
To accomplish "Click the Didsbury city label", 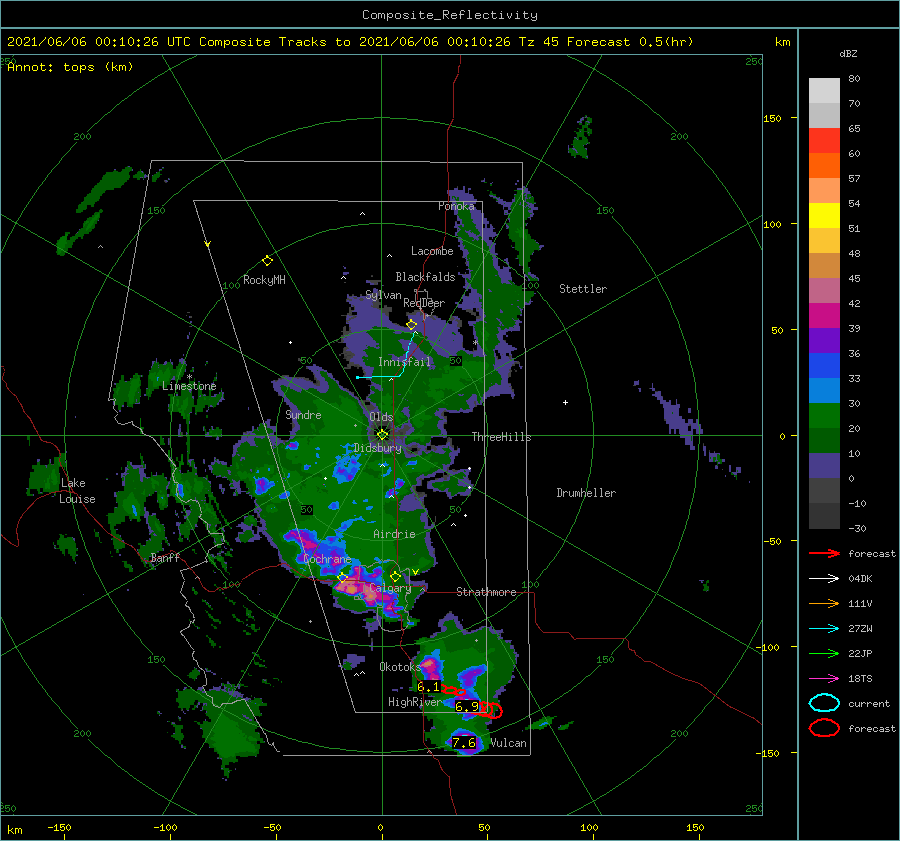I will [x=377, y=448].
